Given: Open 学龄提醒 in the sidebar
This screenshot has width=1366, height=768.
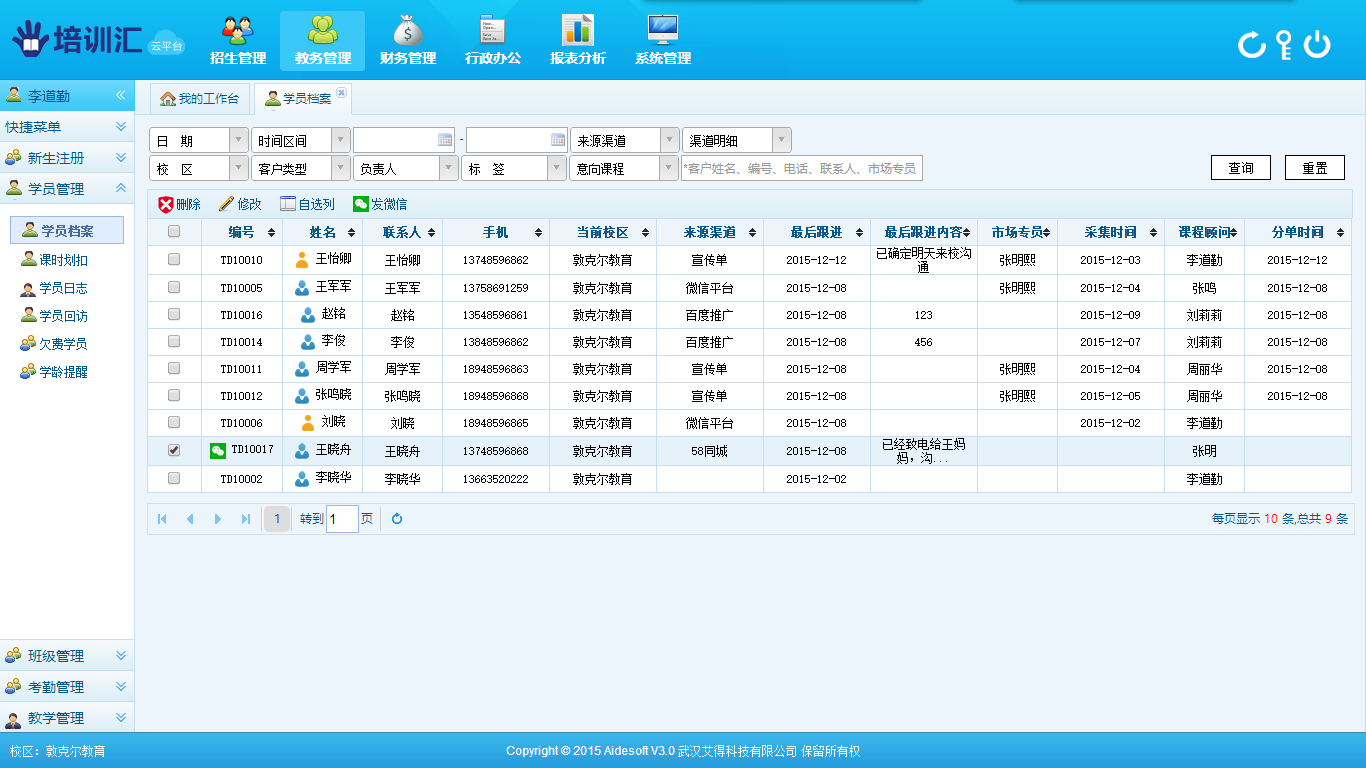Looking at the screenshot, I should (x=55, y=372).
